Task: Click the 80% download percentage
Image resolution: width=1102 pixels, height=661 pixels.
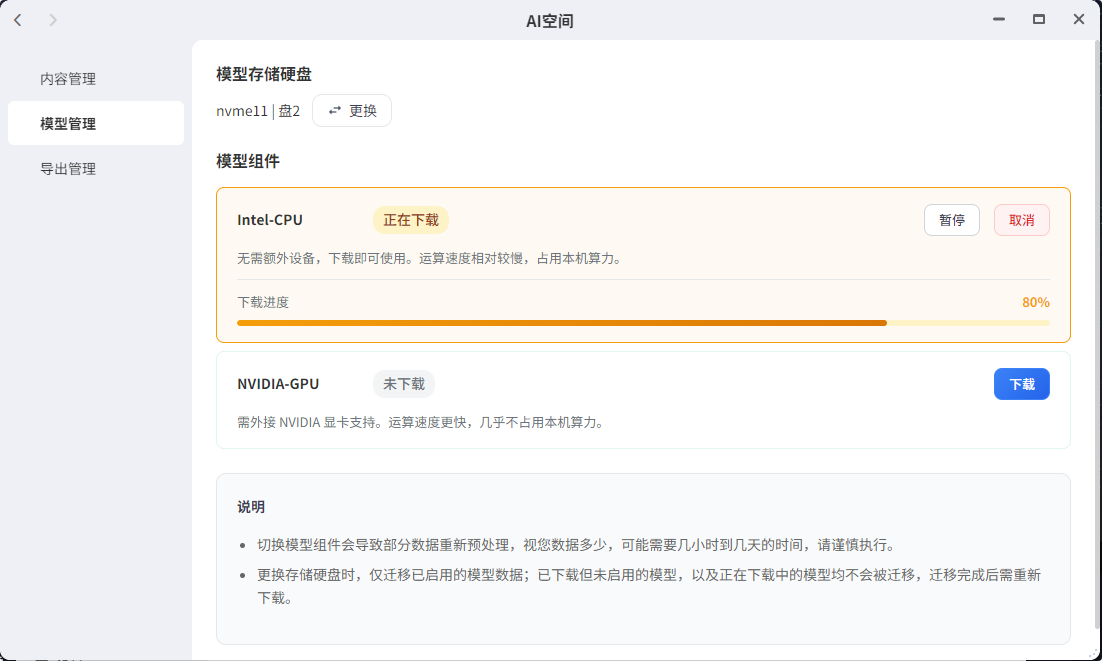Action: [1036, 303]
